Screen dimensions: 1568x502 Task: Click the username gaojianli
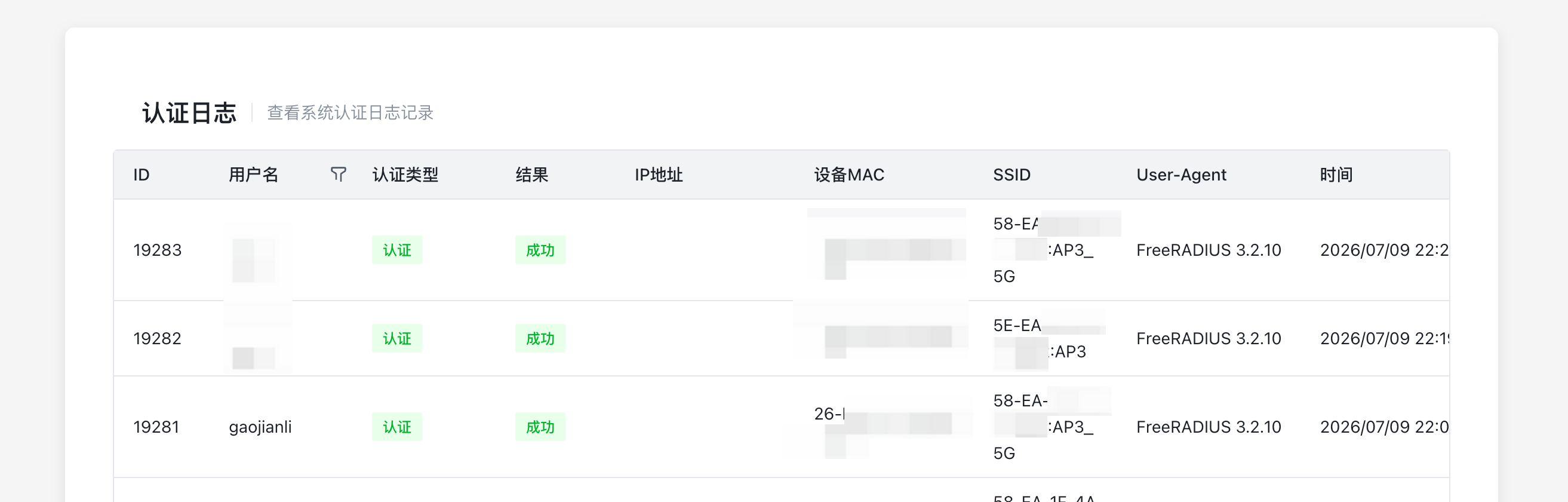[x=260, y=427]
